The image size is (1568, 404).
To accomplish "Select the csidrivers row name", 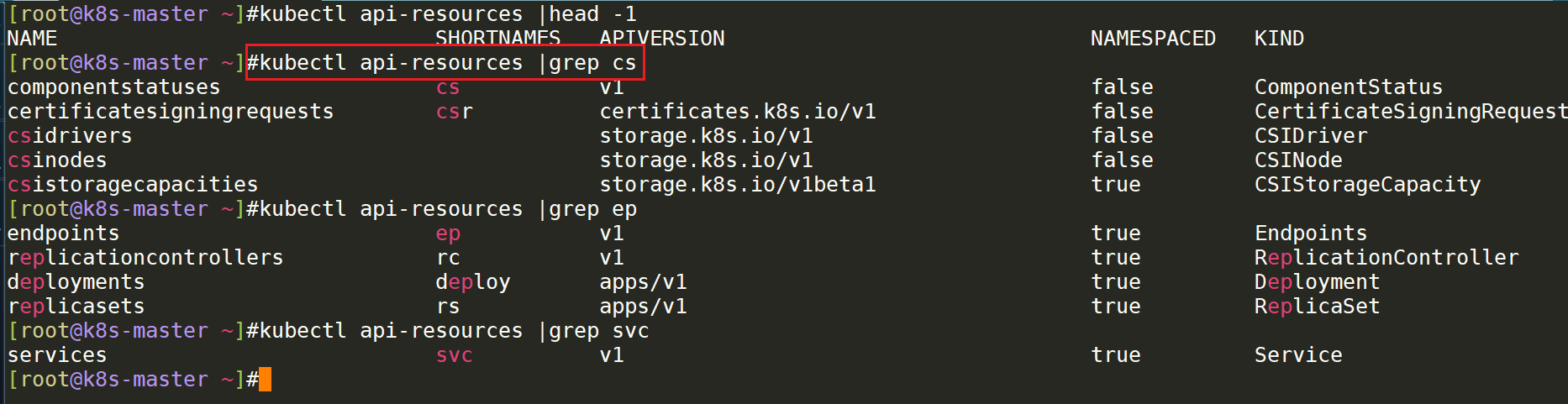I will coord(70,136).
